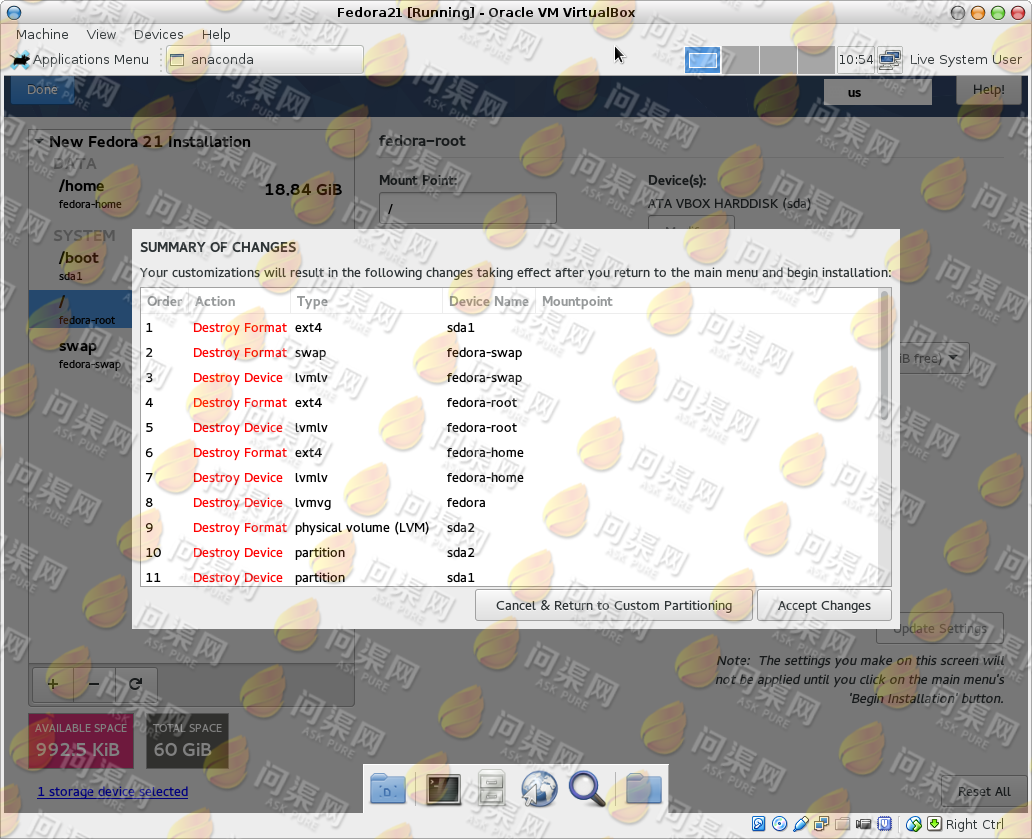
Task: Click the optical disc status icon
Action: click(x=779, y=824)
